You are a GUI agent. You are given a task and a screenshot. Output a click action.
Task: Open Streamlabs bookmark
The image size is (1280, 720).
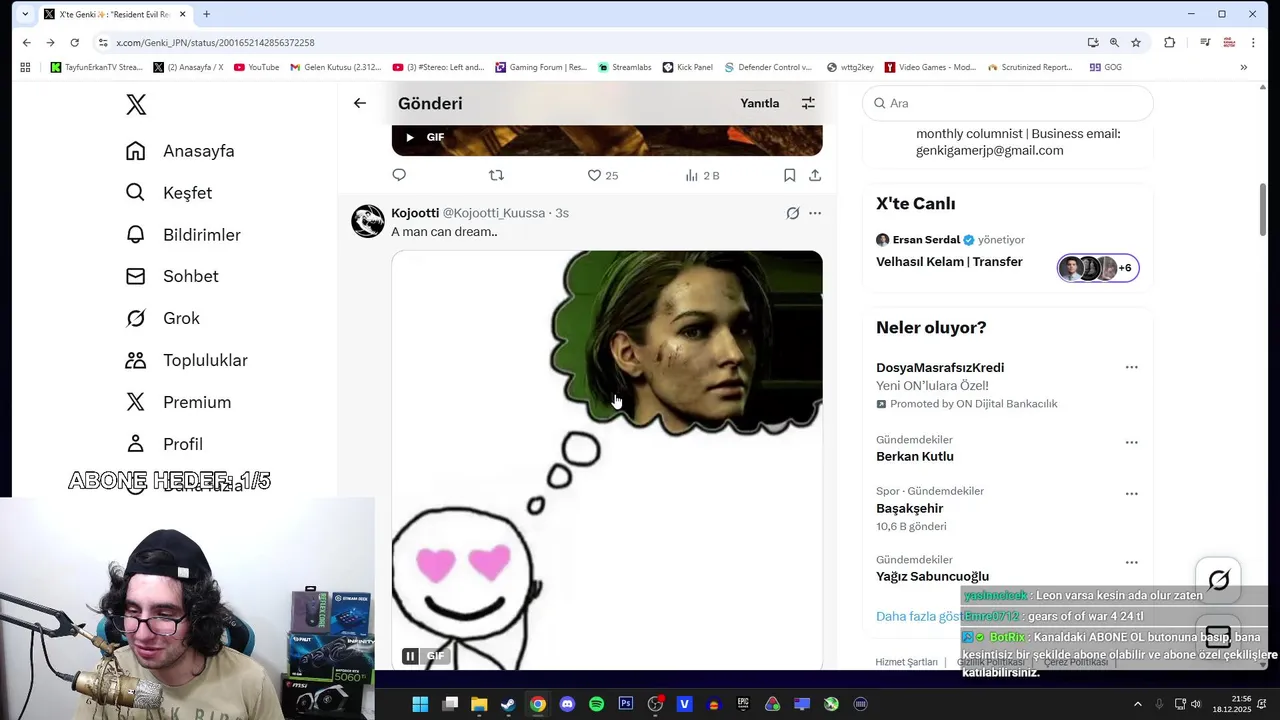click(625, 67)
